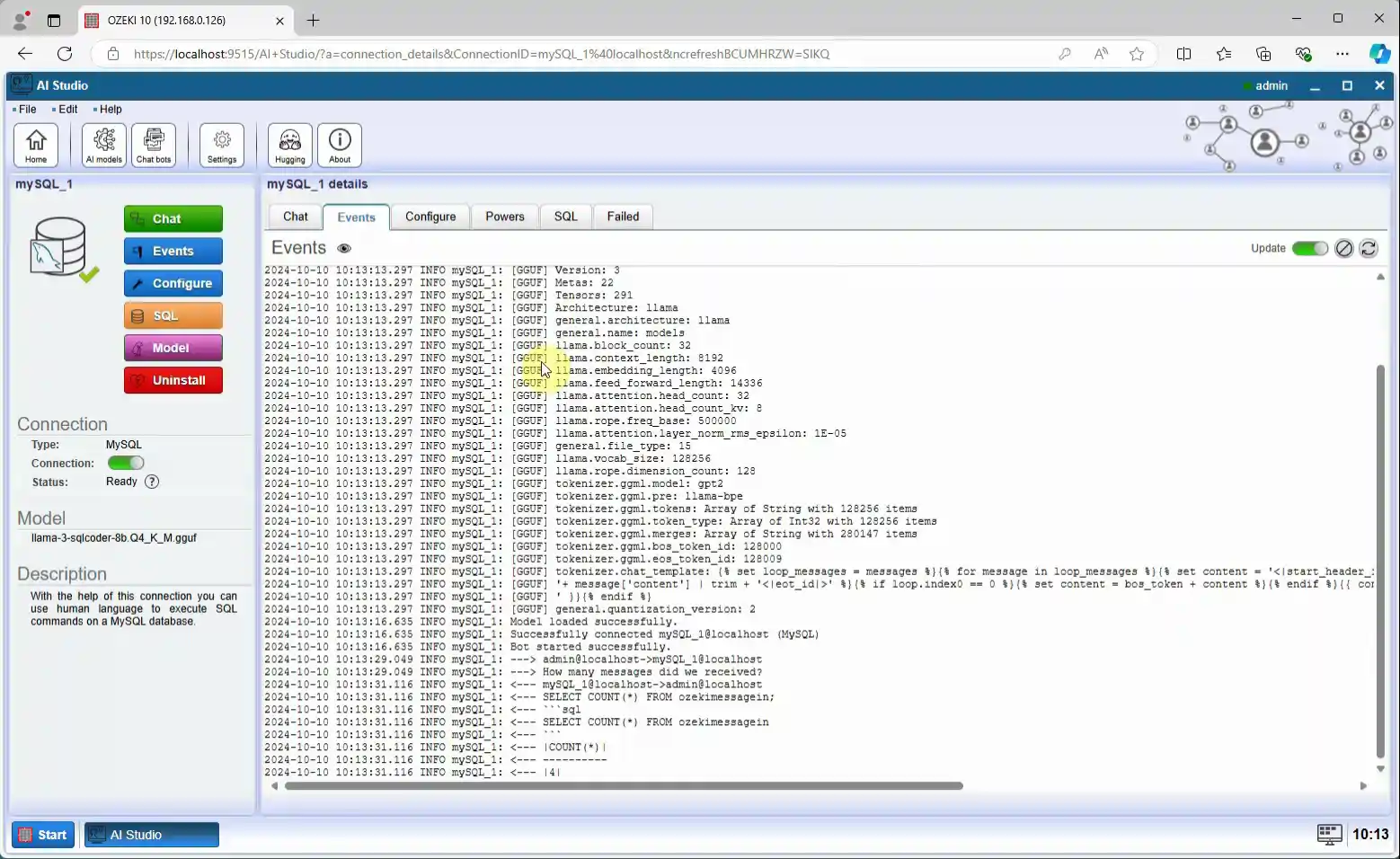Open the File menu

[25, 110]
